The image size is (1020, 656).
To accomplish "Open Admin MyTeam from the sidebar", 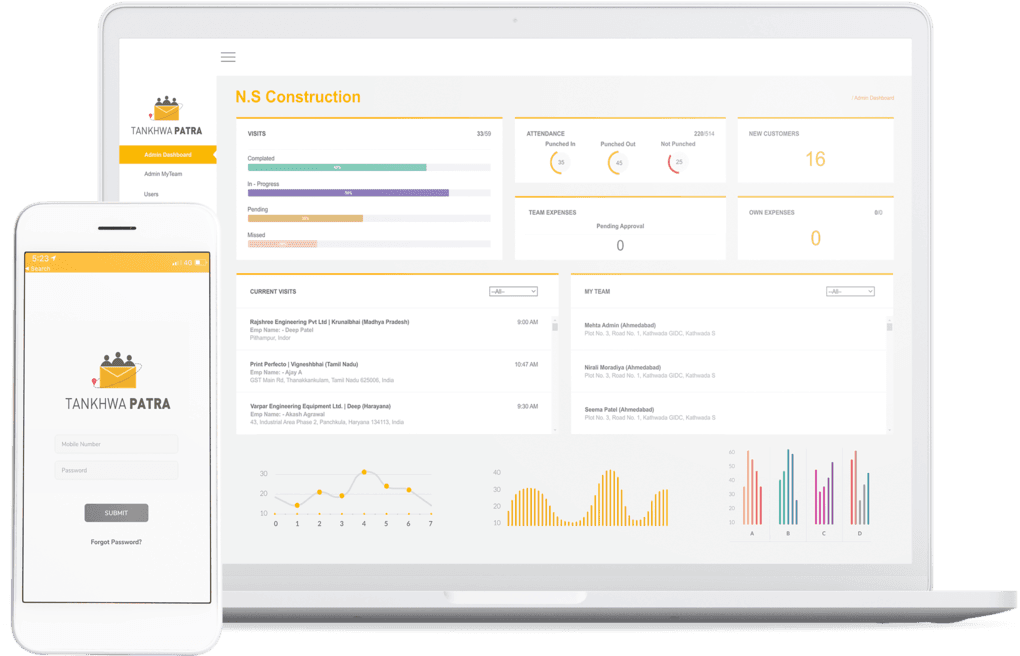I will point(163,174).
